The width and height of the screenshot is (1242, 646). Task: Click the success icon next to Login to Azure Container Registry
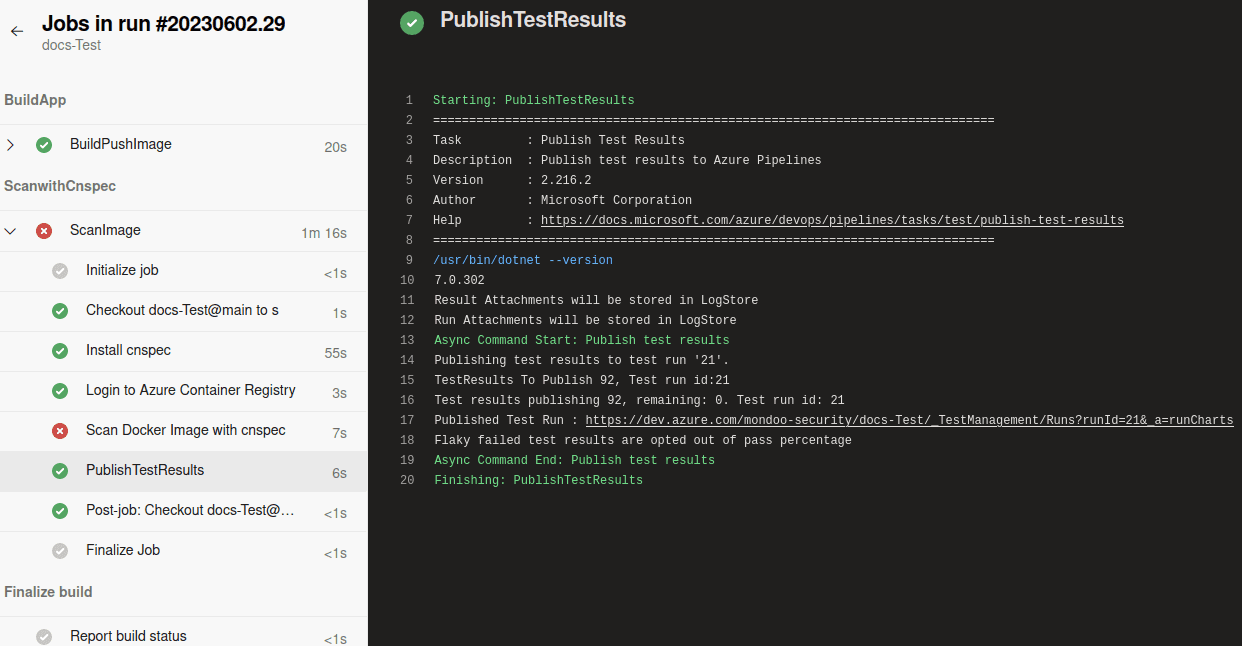click(x=59, y=391)
